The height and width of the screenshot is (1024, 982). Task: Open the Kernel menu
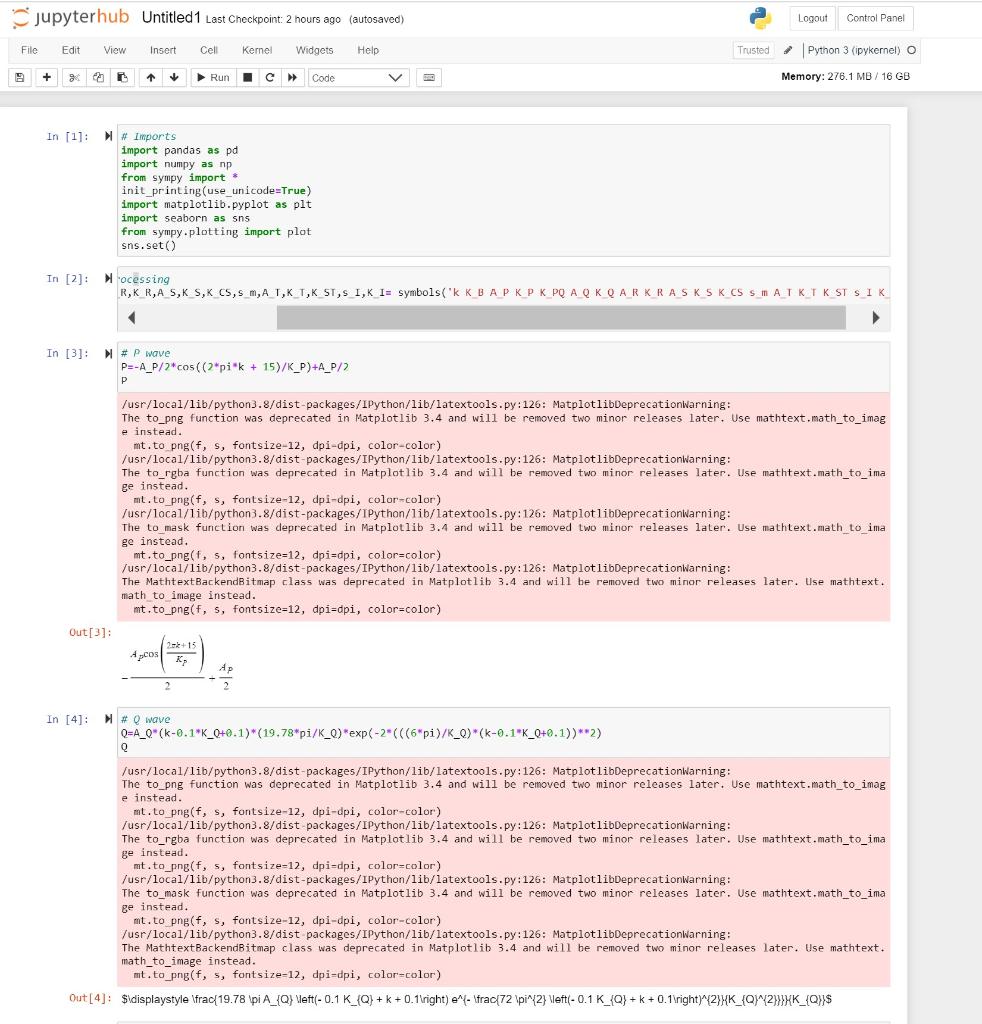pos(257,50)
